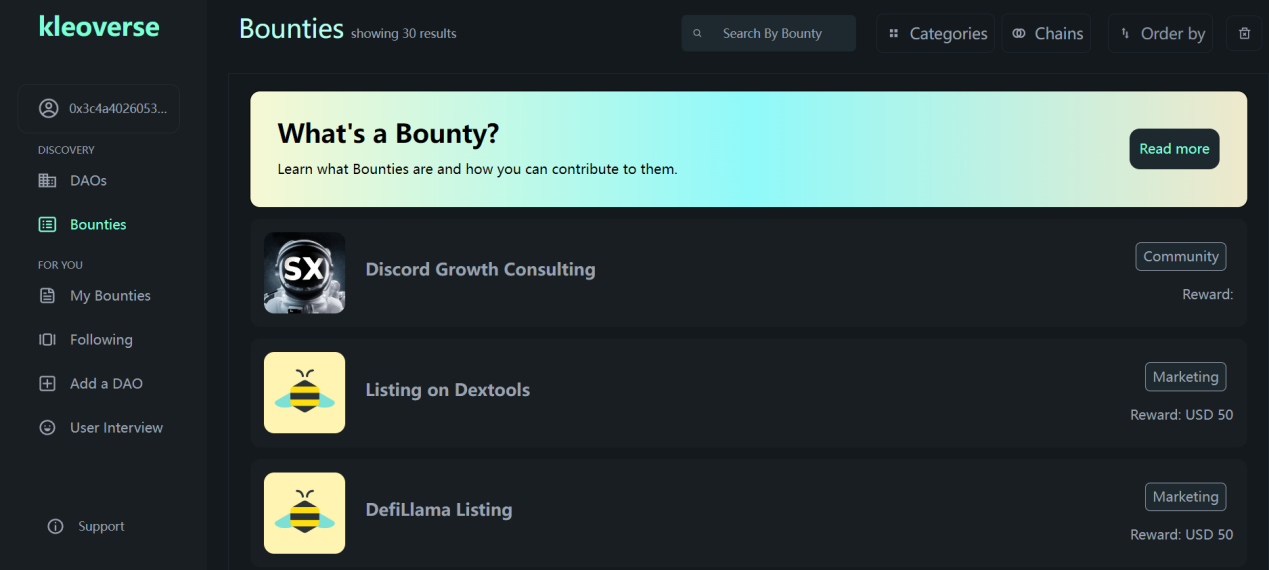Type in the Search By Bounty field
Image resolution: width=1269 pixels, height=570 pixels.
pos(780,34)
